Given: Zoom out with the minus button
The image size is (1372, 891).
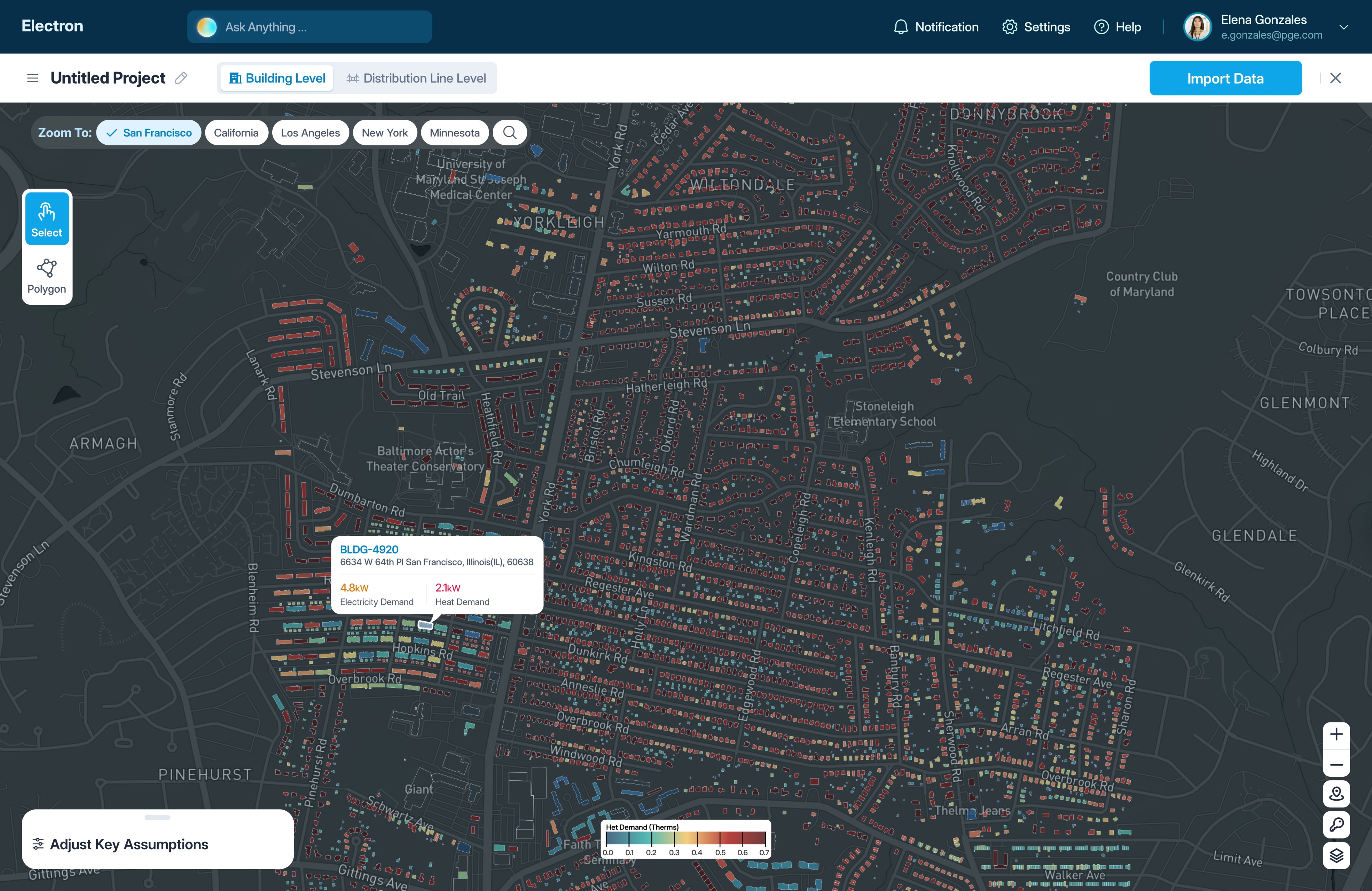Looking at the screenshot, I should [1336, 765].
